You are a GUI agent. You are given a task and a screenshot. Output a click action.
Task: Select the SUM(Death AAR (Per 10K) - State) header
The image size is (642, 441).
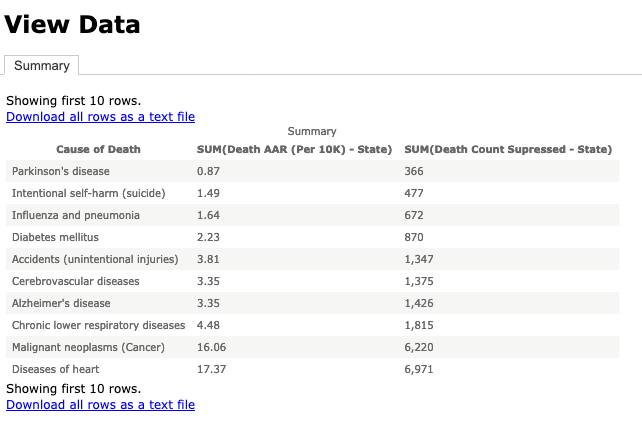point(294,149)
